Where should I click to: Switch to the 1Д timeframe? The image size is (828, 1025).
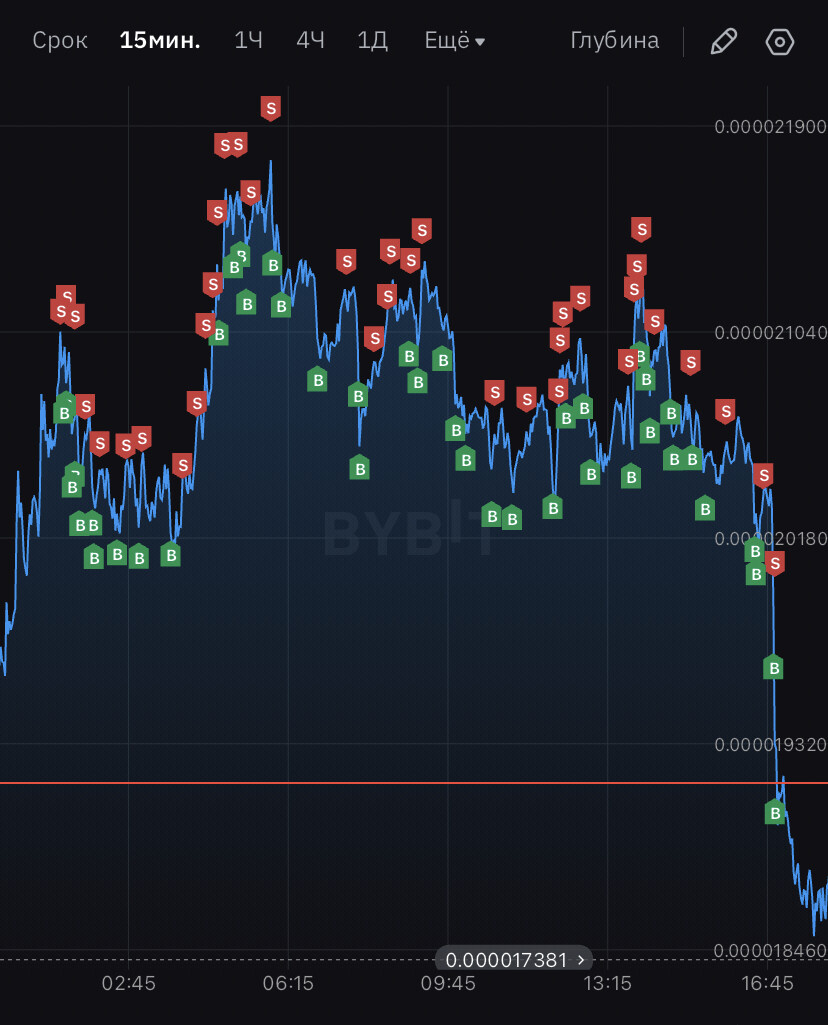(373, 41)
